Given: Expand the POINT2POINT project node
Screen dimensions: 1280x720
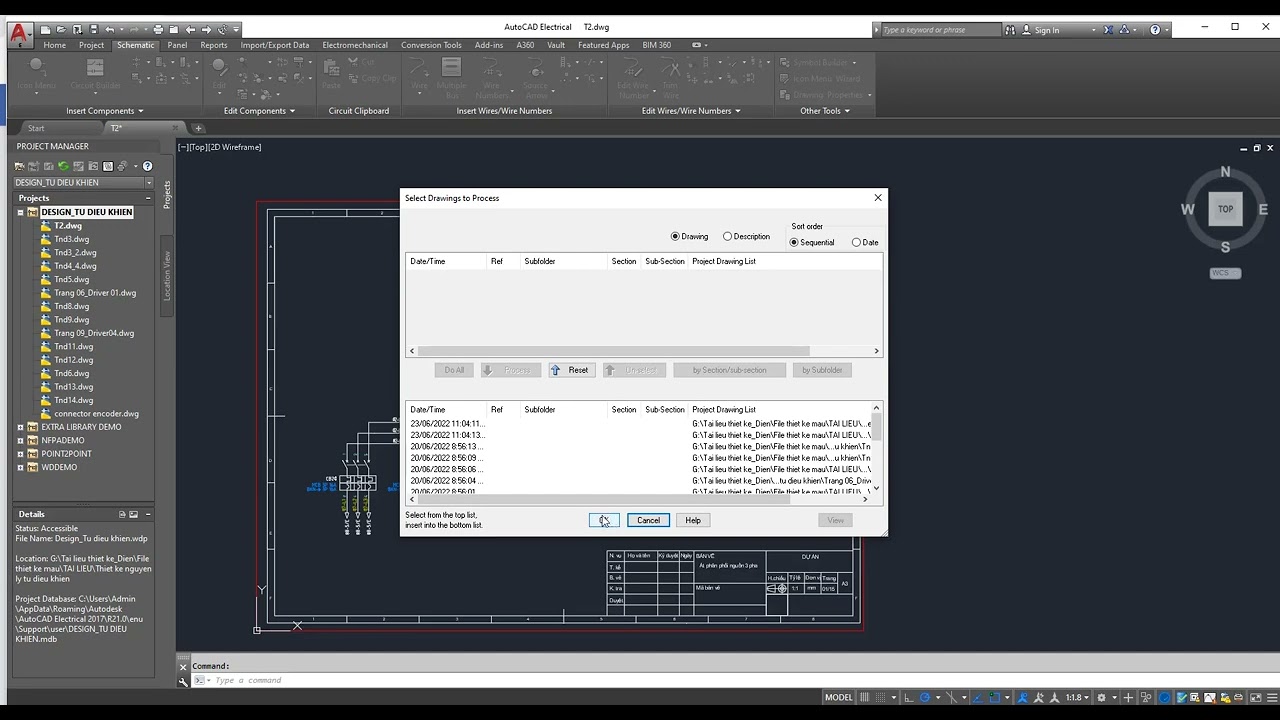Looking at the screenshot, I should [20, 454].
